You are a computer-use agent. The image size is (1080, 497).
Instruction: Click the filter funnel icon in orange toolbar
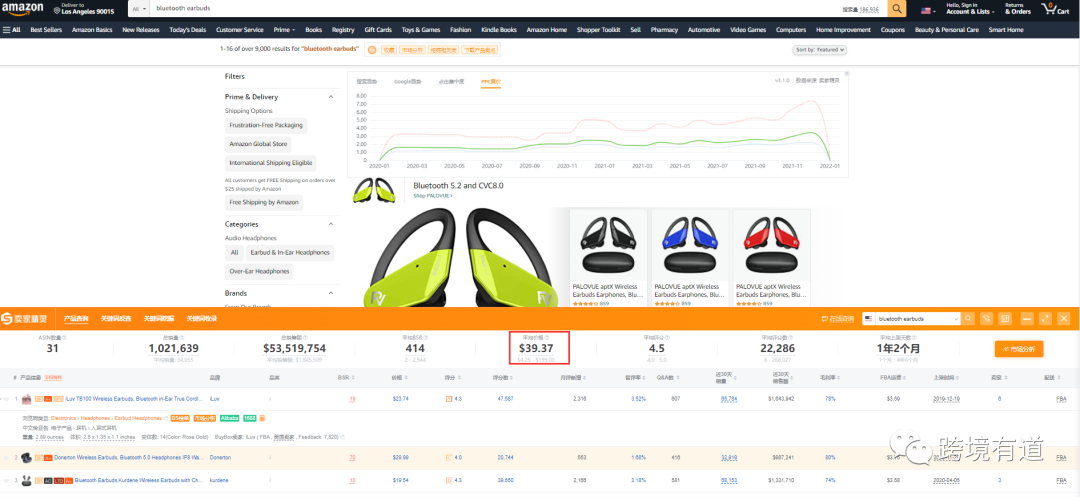(x=987, y=319)
